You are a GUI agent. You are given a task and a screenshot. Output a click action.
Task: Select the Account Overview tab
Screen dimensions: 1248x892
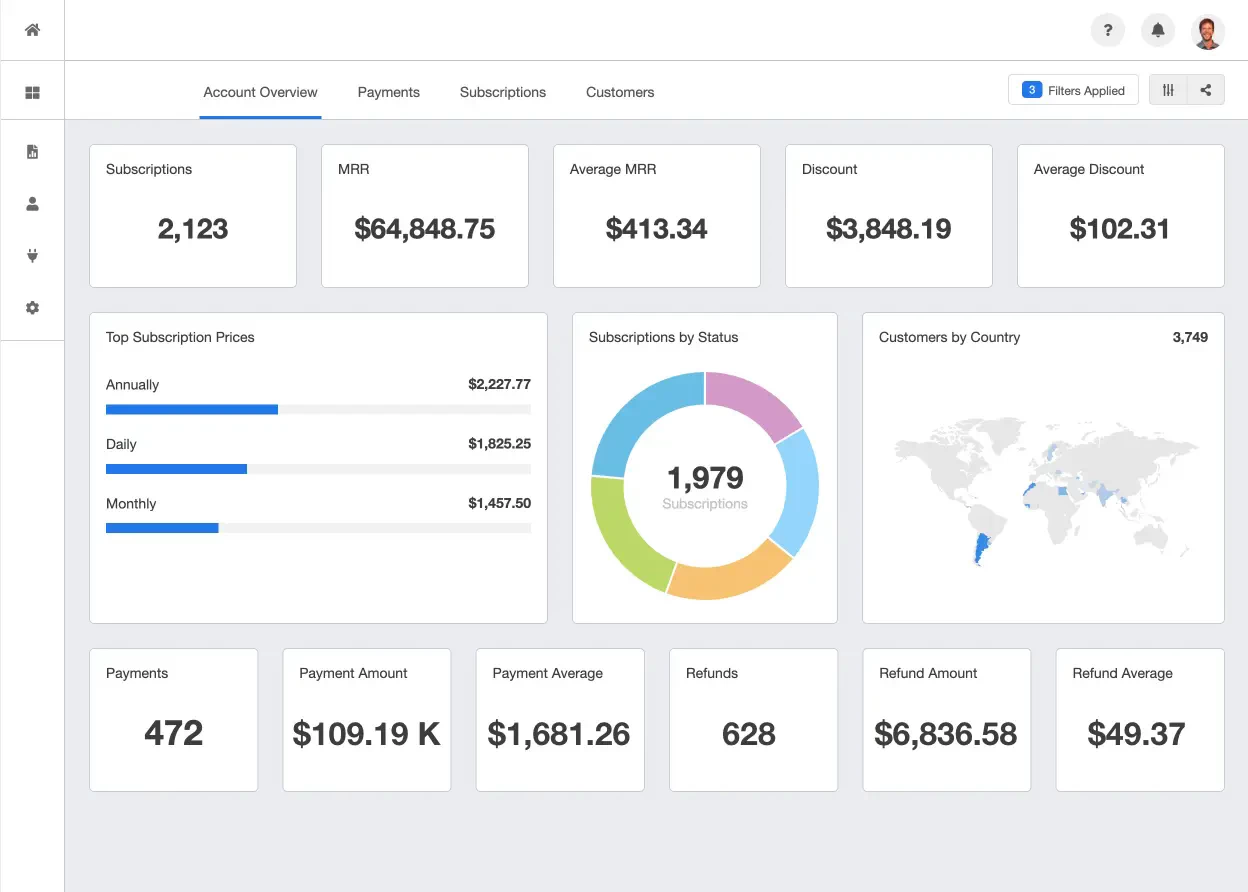260,92
